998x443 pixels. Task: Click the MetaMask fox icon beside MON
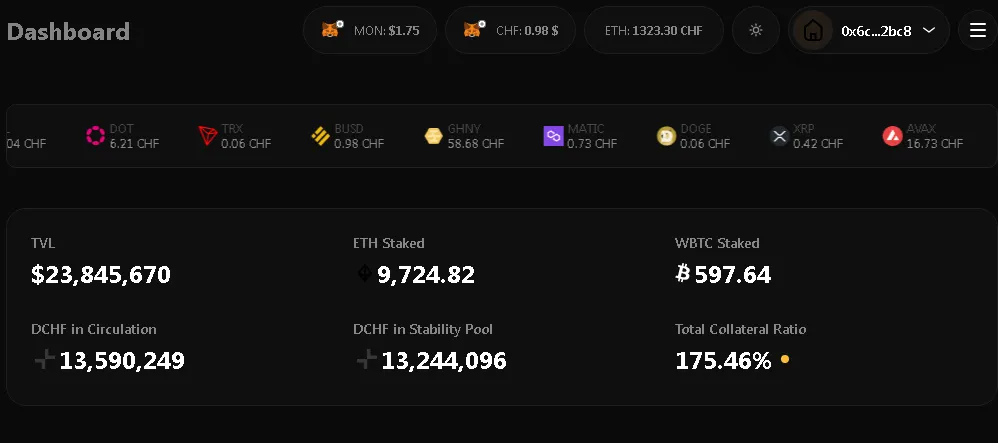[332, 29]
